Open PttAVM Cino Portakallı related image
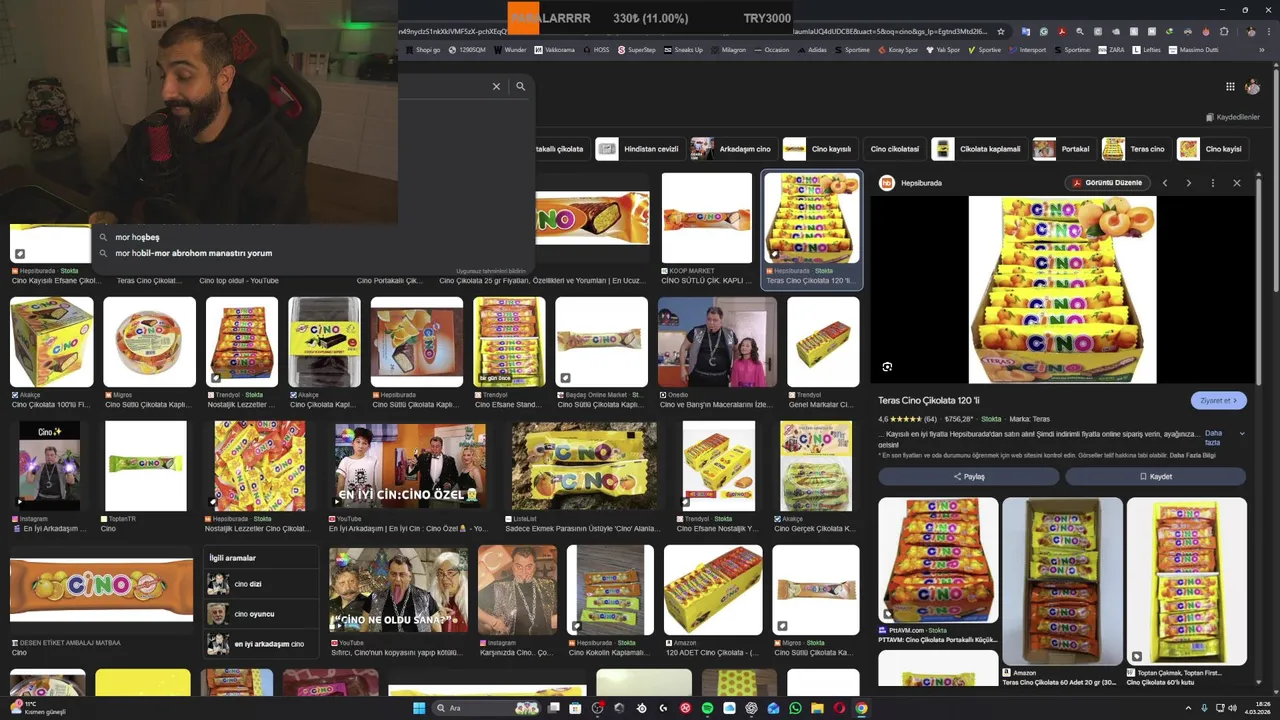Image resolution: width=1280 pixels, height=720 pixels. 938,560
